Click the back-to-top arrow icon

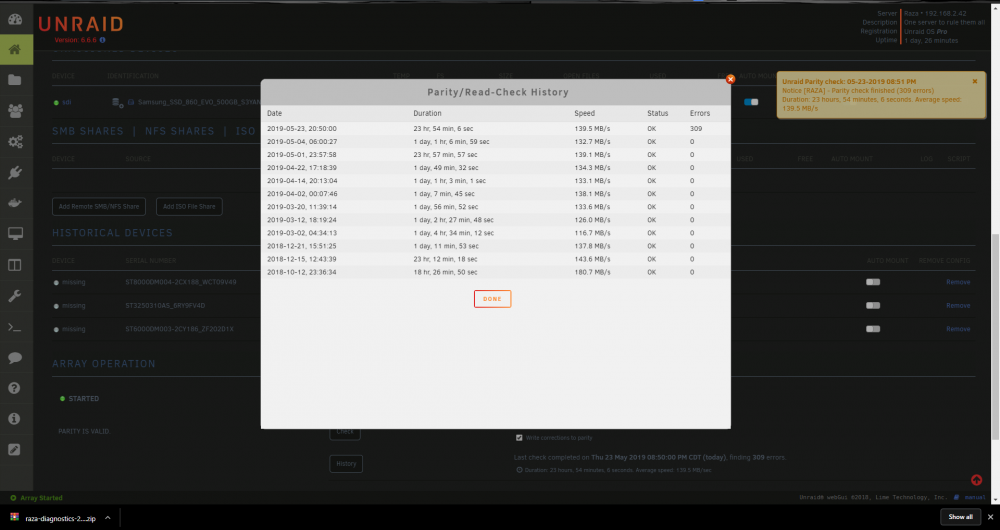(x=976, y=480)
